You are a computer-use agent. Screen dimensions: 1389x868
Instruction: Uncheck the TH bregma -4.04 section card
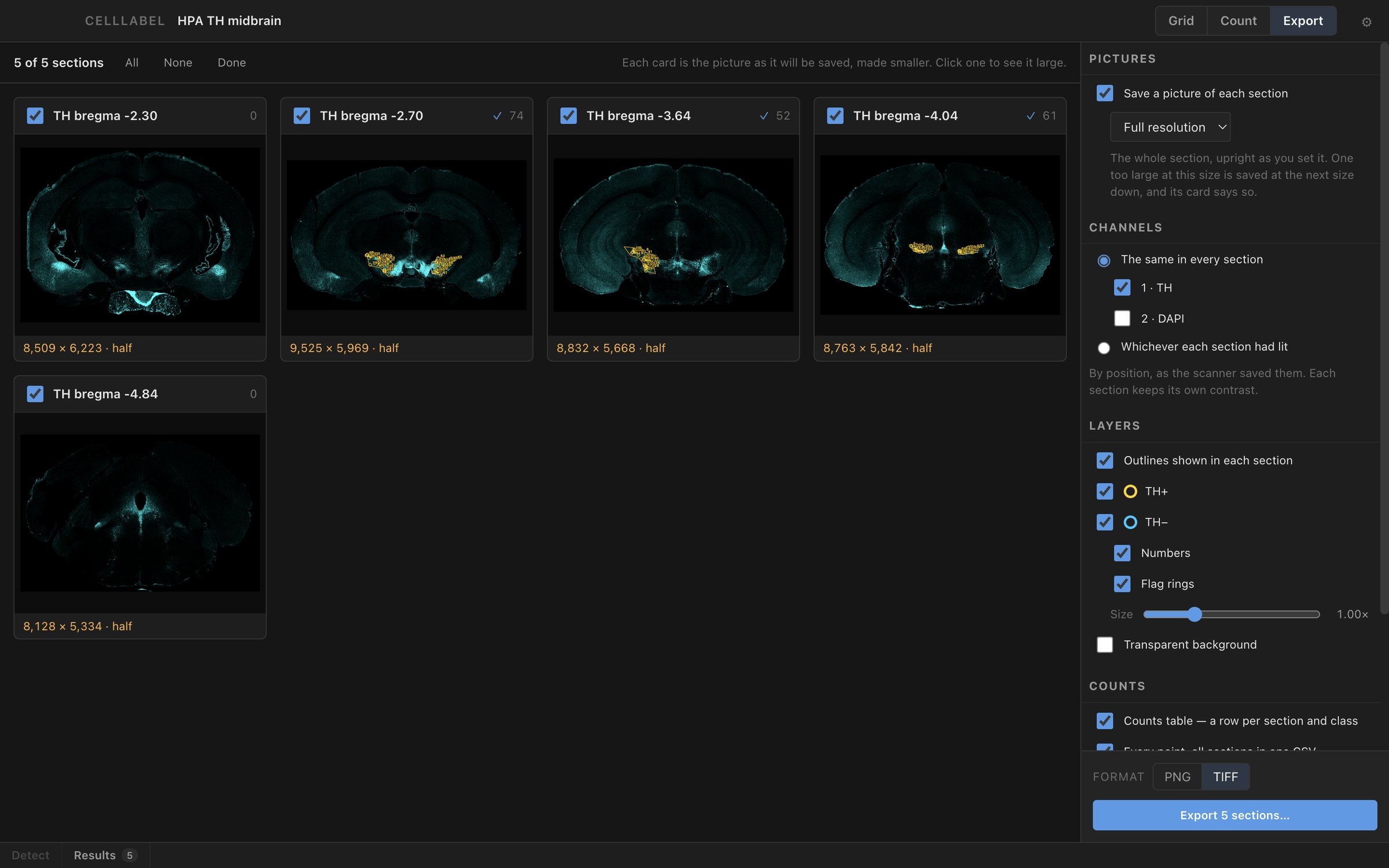coord(835,116)
